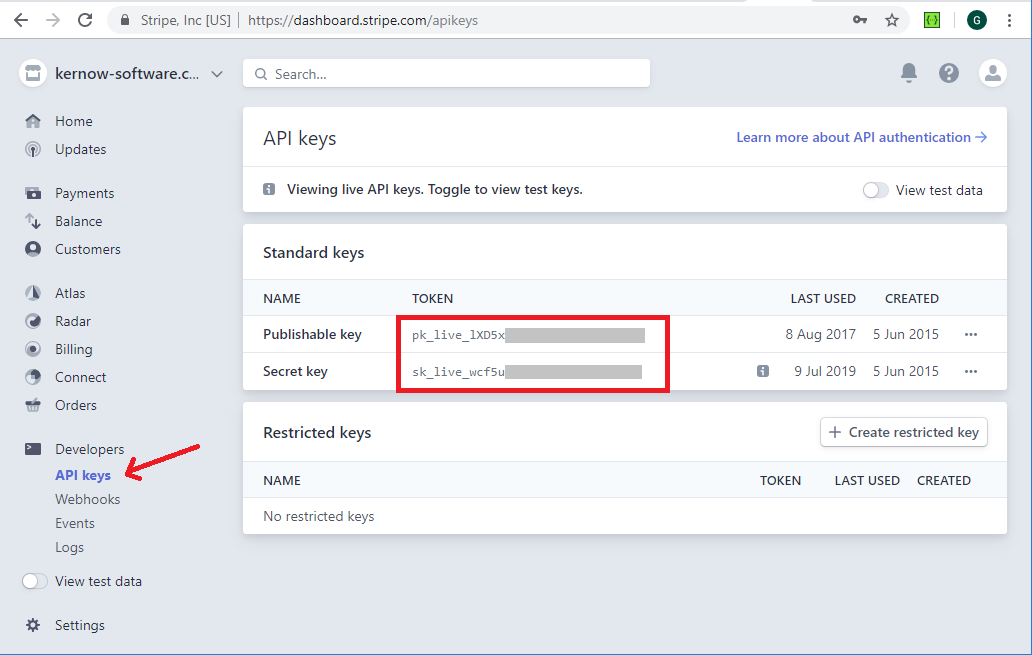
Task: Click the 9 Jul 2019 last used date
Action: [x=825, y=371]
